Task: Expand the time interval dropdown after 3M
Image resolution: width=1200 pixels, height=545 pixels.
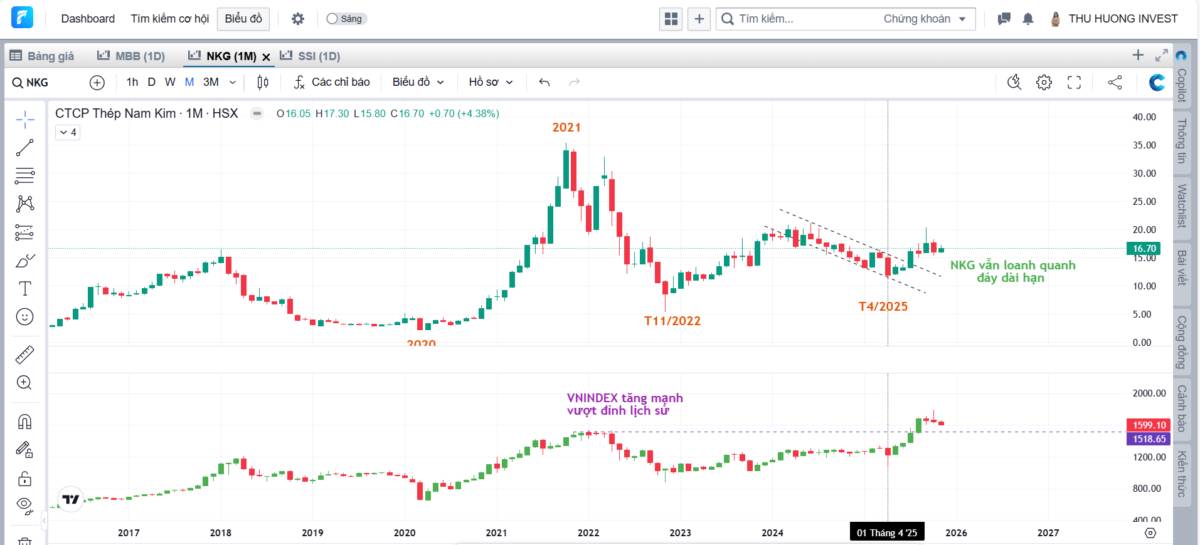Action: [x=233, y=83]
